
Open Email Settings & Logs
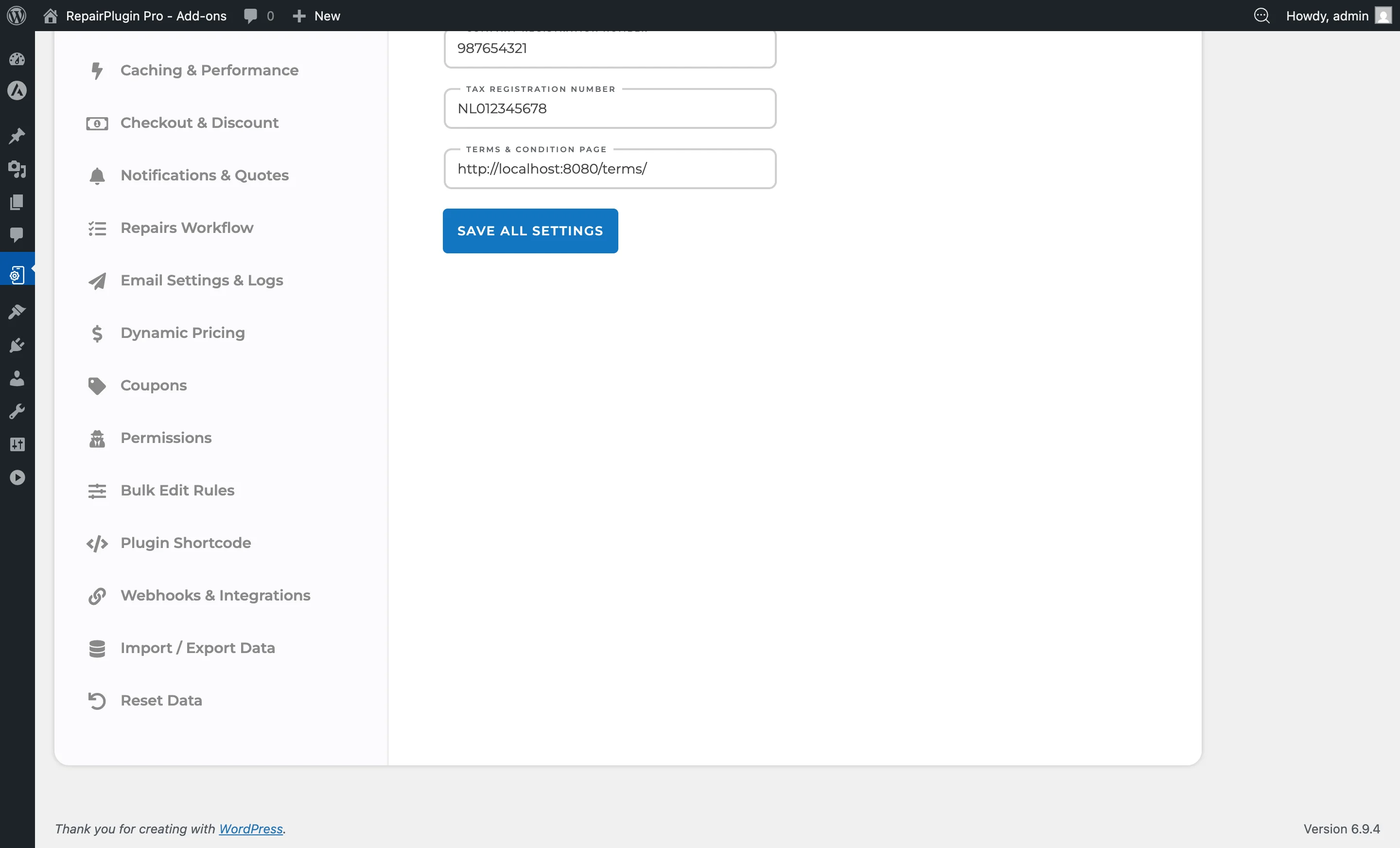(x=202, y=280)
